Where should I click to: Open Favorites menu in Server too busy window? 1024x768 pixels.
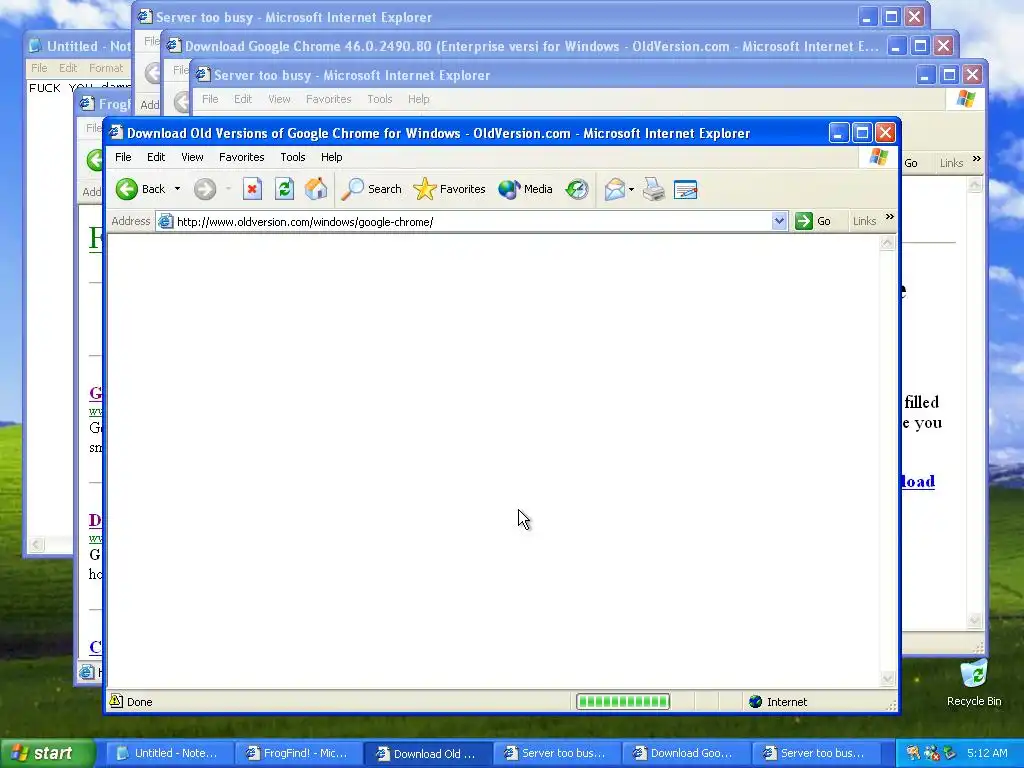point(328,99)
